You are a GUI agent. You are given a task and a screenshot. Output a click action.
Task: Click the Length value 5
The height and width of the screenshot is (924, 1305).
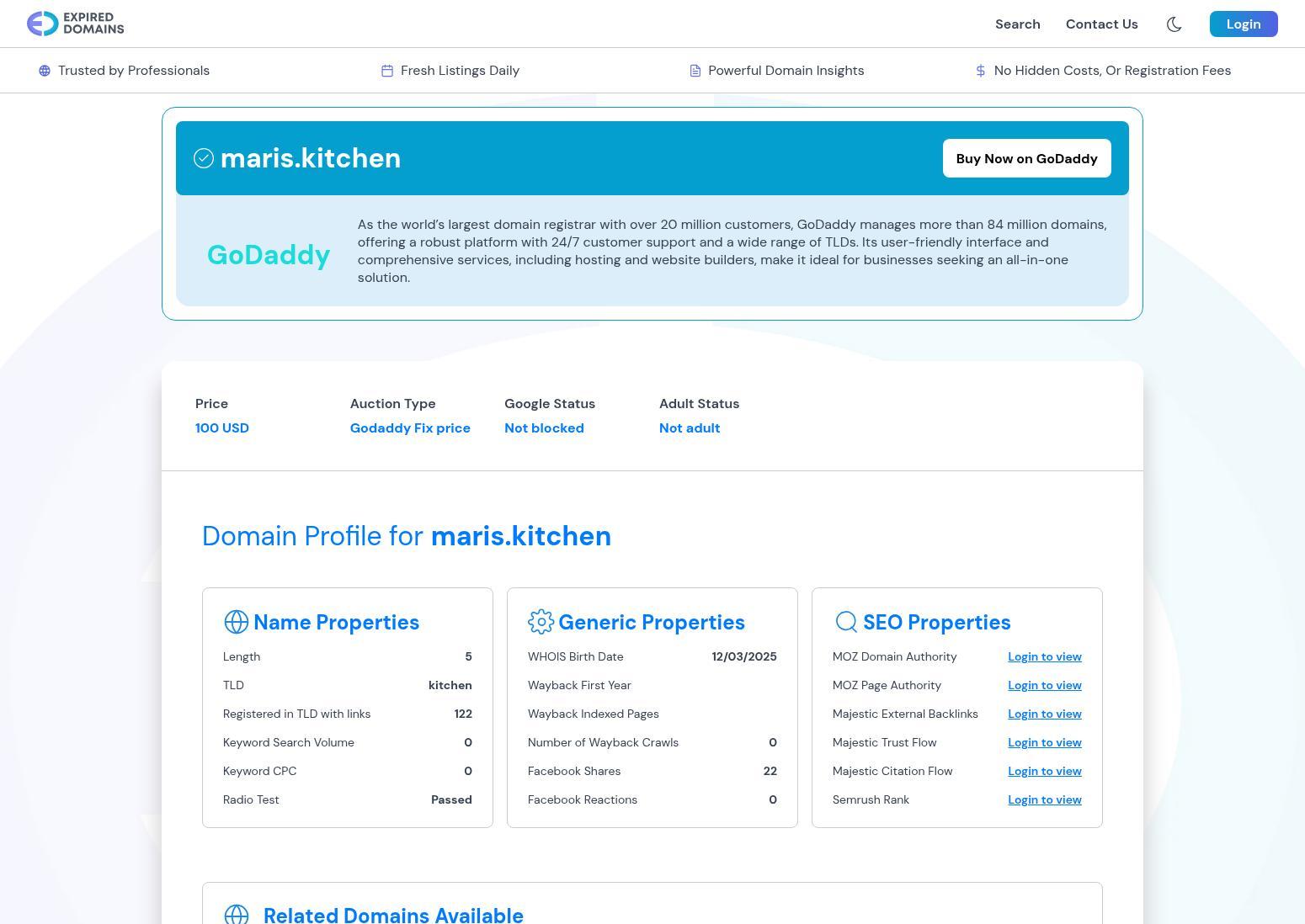pos(468,656)
